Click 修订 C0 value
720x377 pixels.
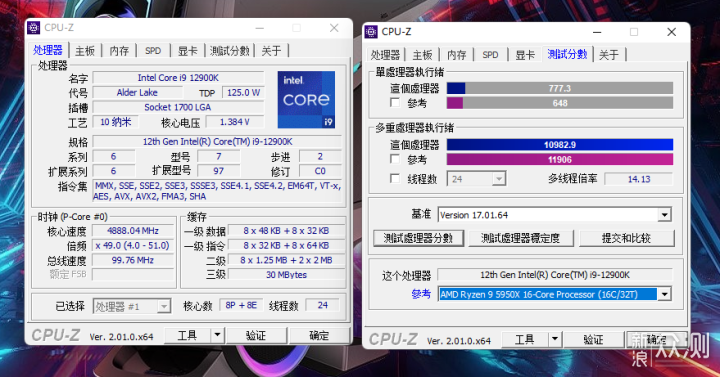320,171
